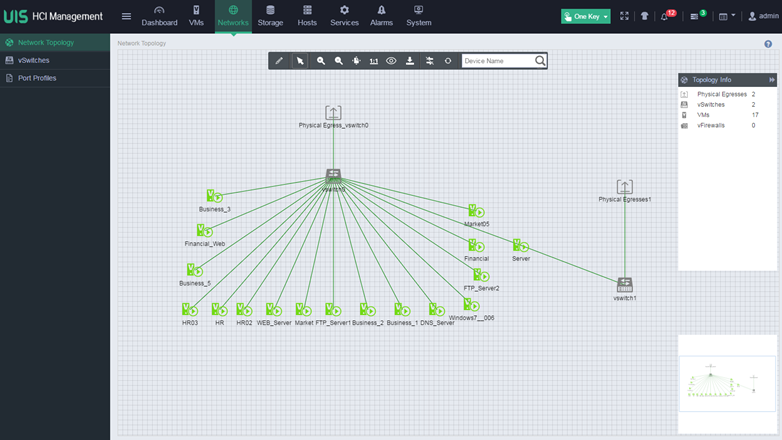Open the admin user account
Screen dimensions: 782x440
tap(763, 16)
